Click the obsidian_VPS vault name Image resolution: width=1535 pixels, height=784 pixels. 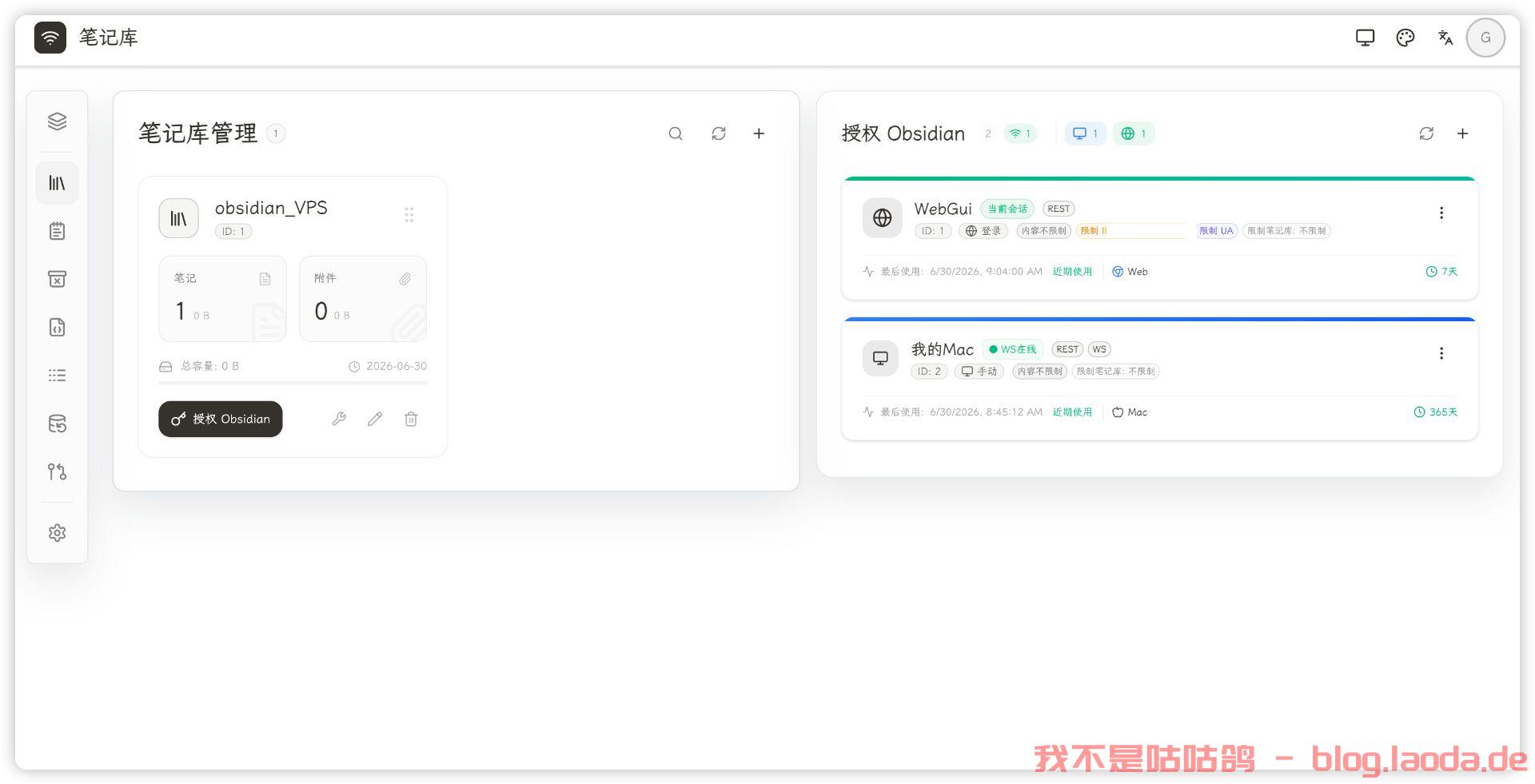click(271, 208)
